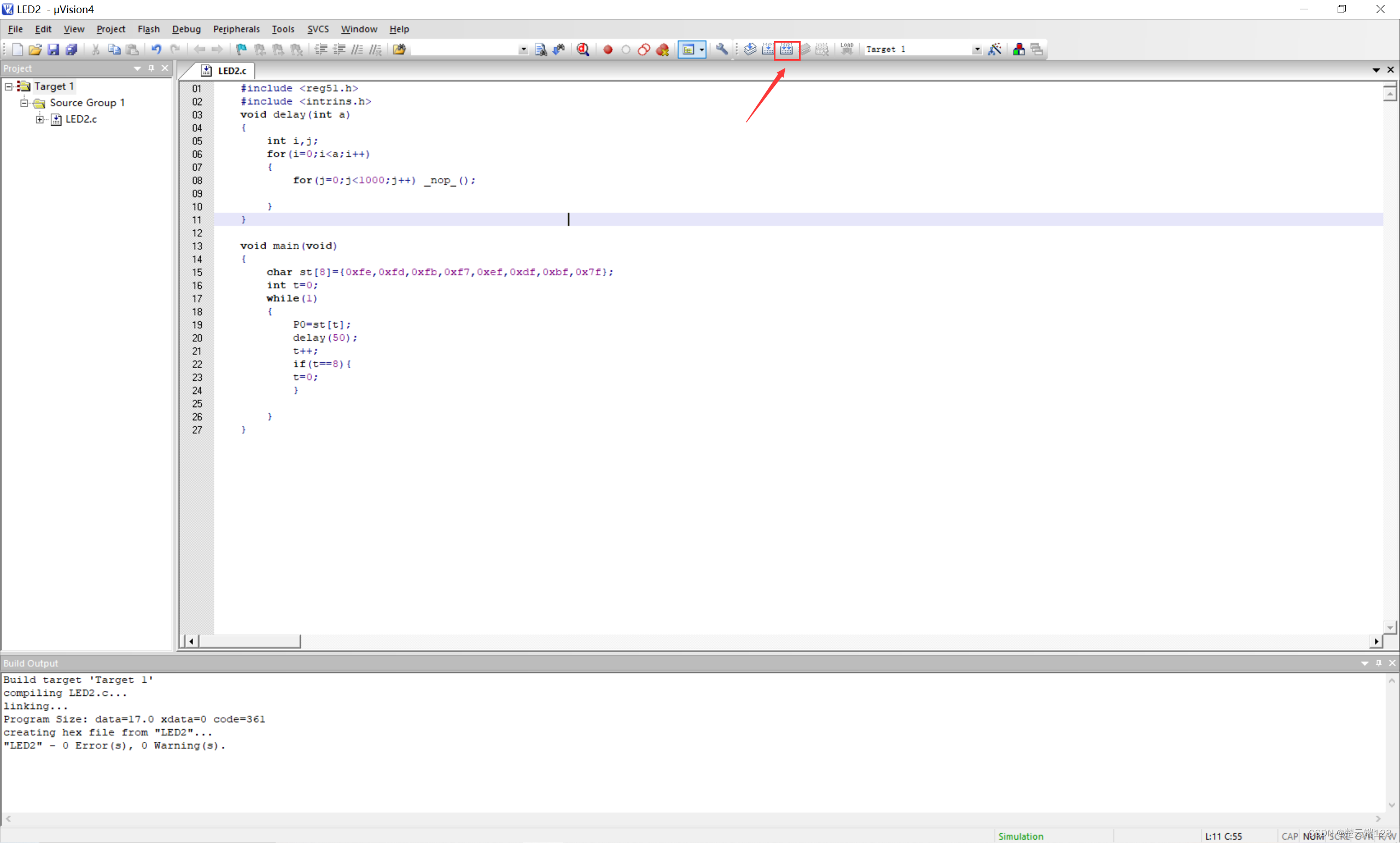Click the Rebuild all target files icon
The height and width of the screenshot is (843, 1400).
pyautogui.click(x=786, y=49)
